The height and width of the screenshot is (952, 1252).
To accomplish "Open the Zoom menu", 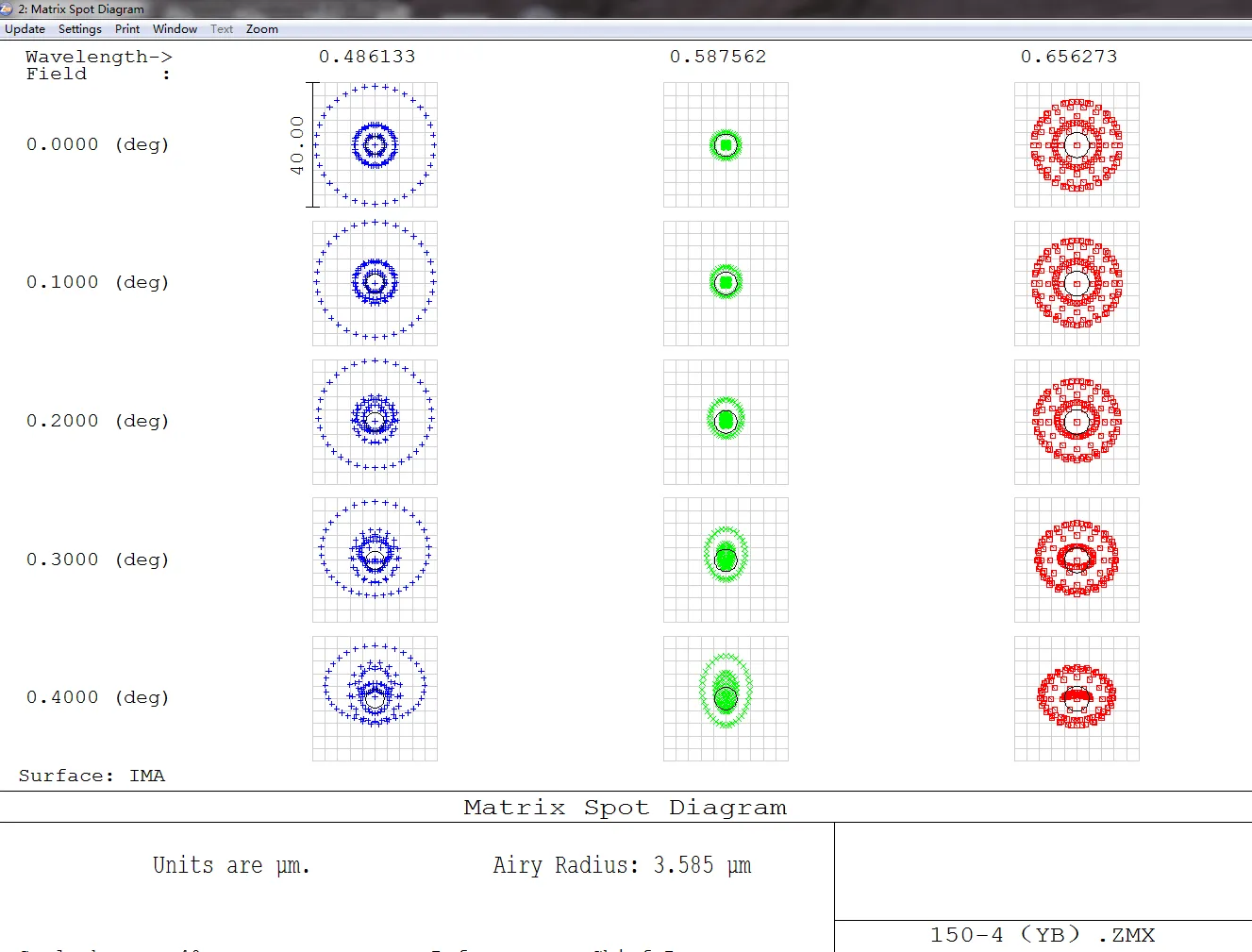I will click(x=262, y=29).
